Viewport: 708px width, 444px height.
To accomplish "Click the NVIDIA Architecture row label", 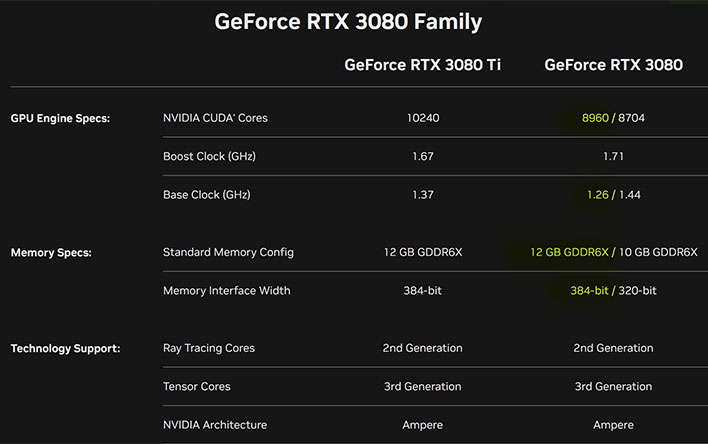I will tap(215, 425).
